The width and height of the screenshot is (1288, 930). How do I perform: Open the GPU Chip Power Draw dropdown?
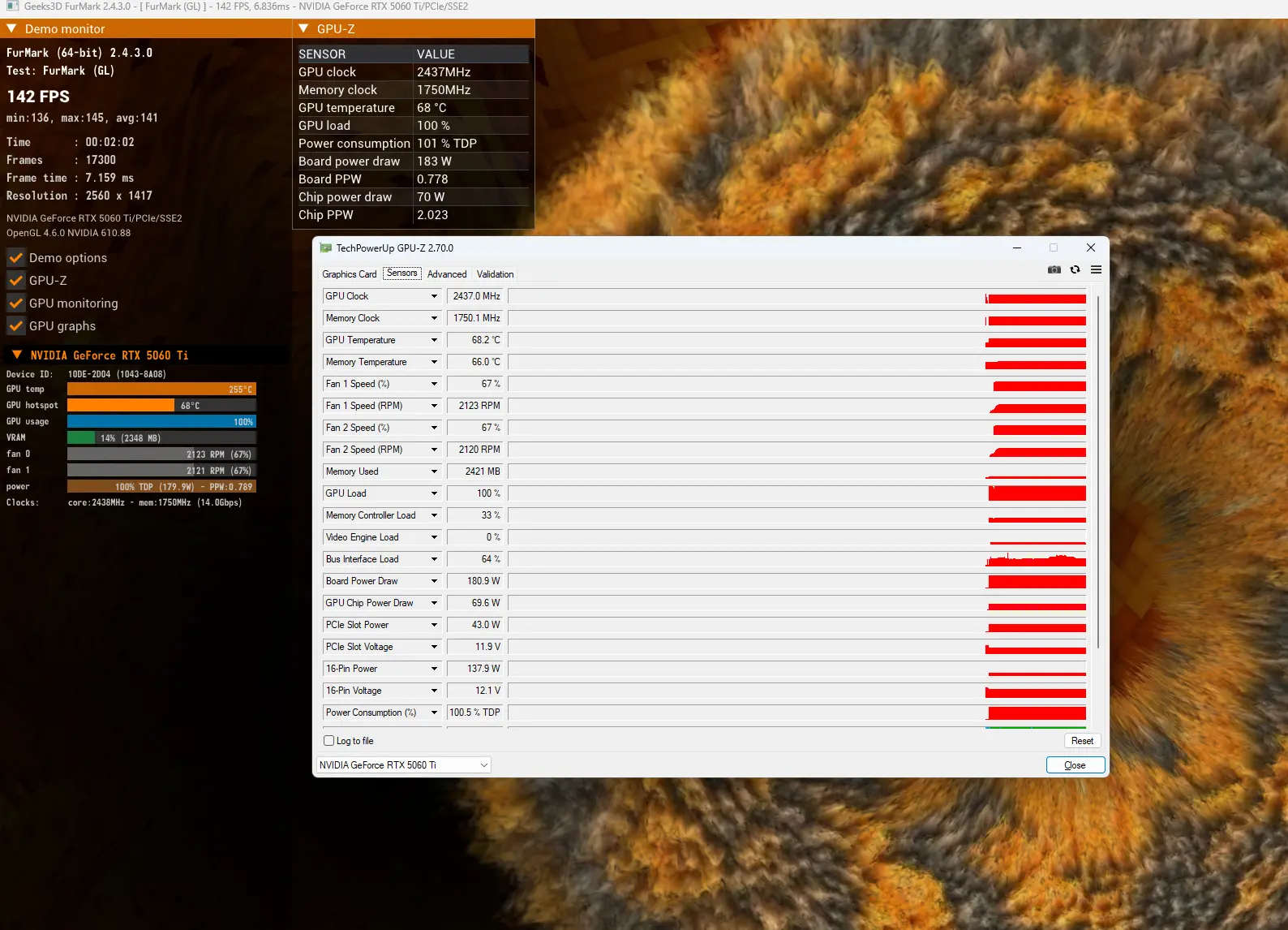tap(434, 603)
